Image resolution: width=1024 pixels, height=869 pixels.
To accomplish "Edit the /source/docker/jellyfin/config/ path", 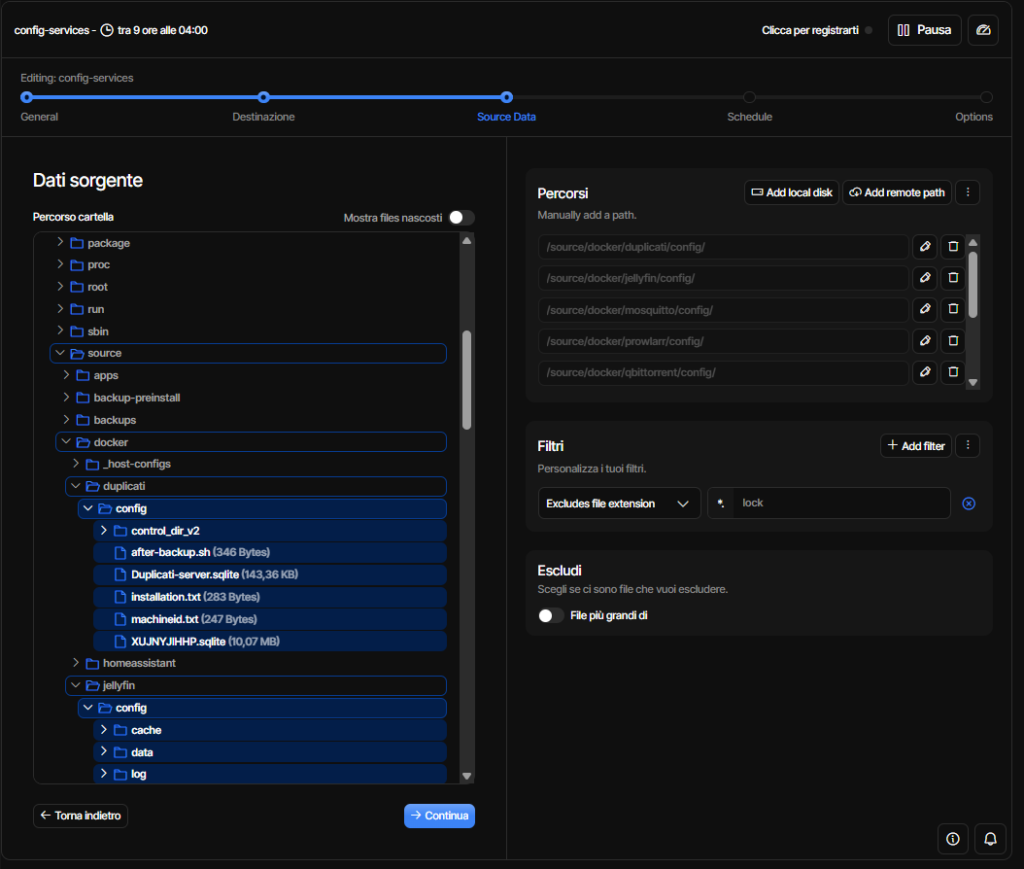I will [x=925, y=278].
